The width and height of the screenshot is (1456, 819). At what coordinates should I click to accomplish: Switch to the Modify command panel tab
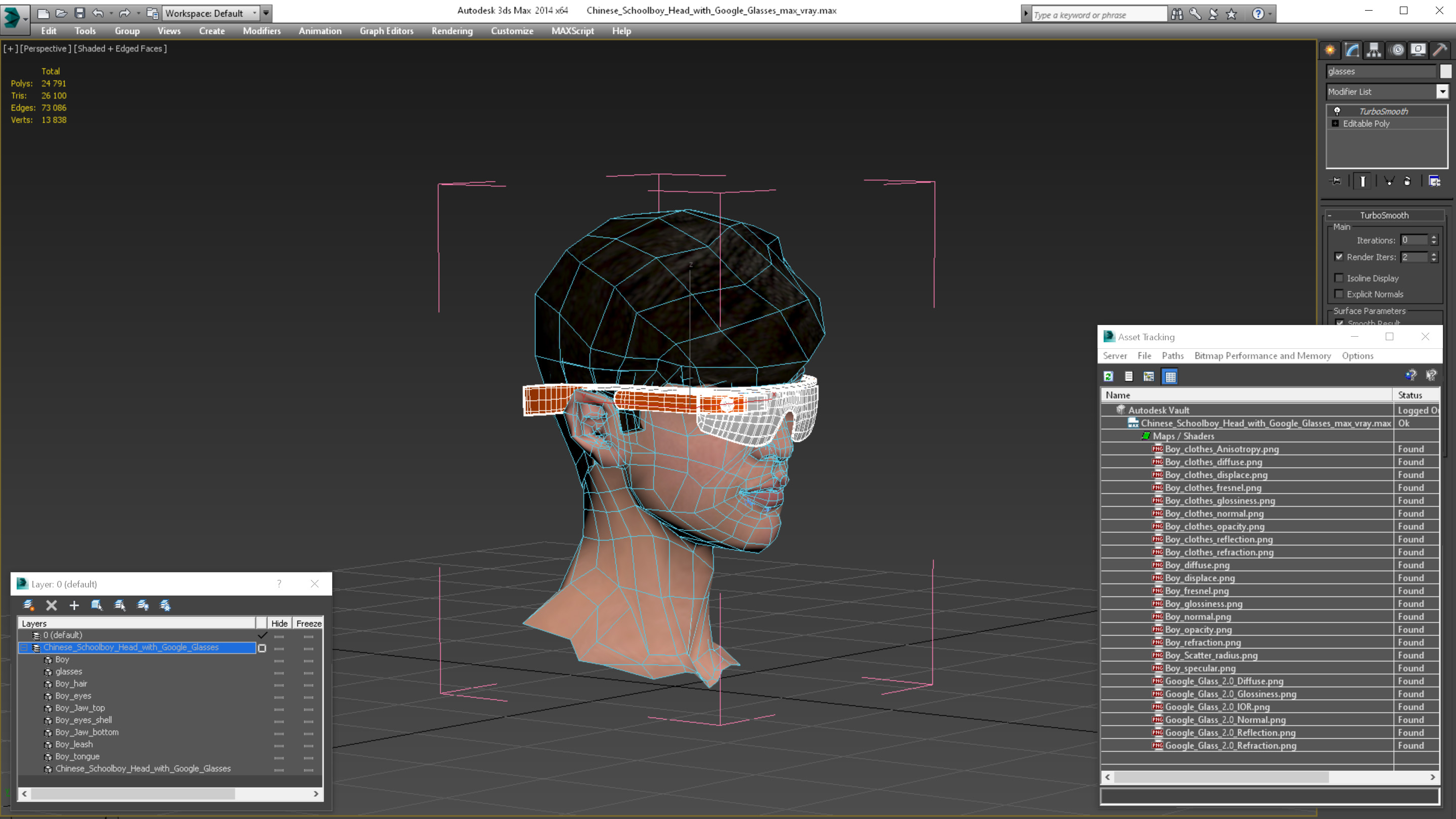point(1352,51)
